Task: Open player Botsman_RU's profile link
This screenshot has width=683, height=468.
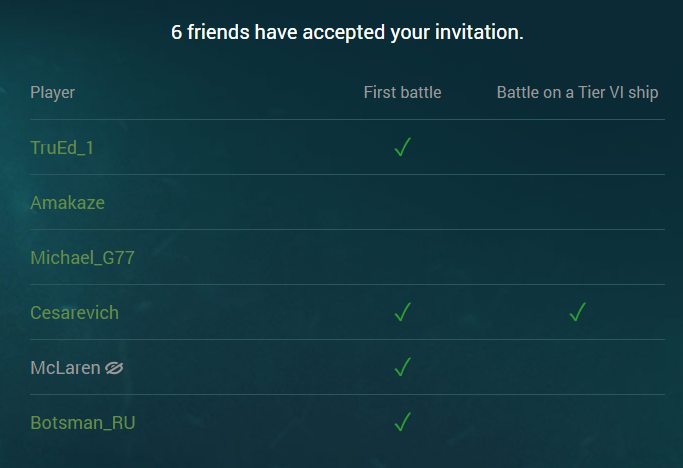Action: 83,423
